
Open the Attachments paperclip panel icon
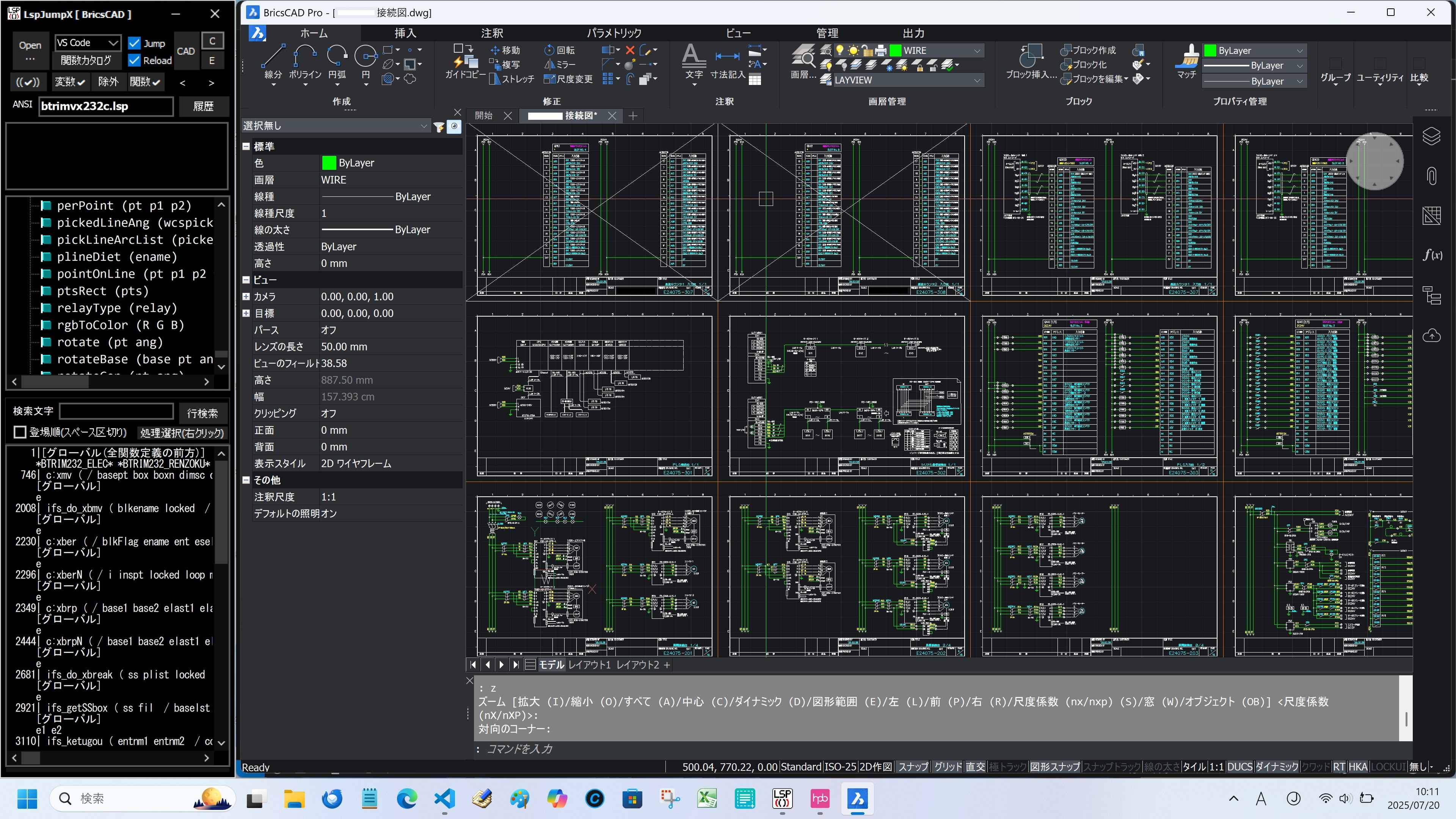pos(1431,176)
